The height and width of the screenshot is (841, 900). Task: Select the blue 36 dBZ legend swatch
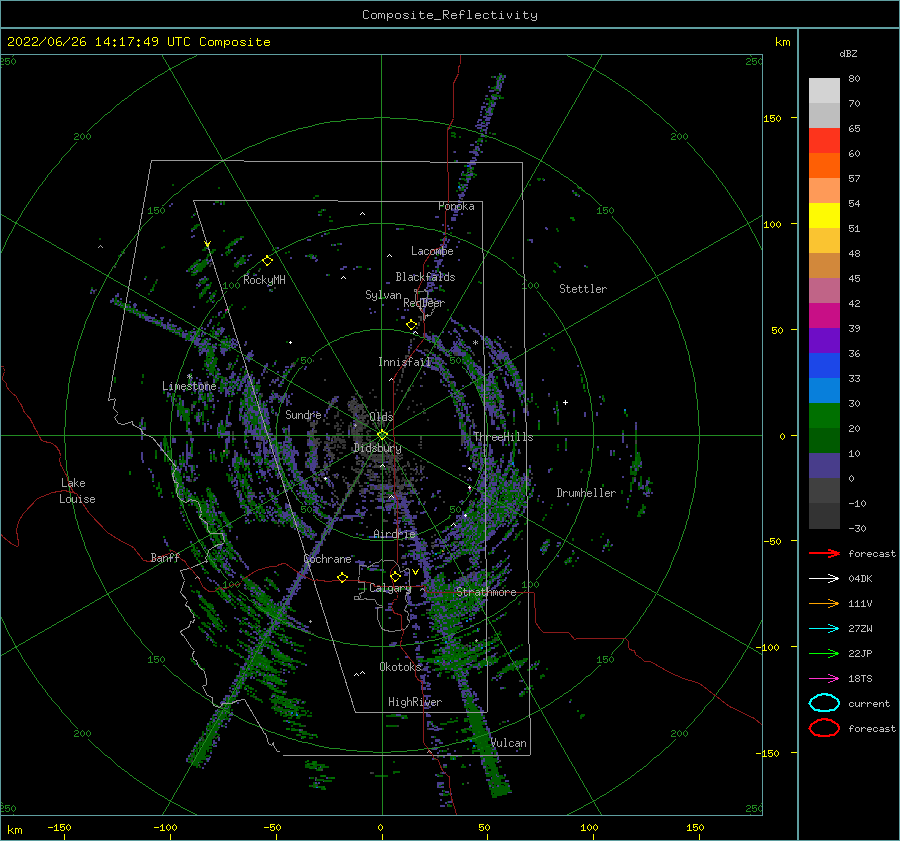pyautogui.click(x=824, y=365)
